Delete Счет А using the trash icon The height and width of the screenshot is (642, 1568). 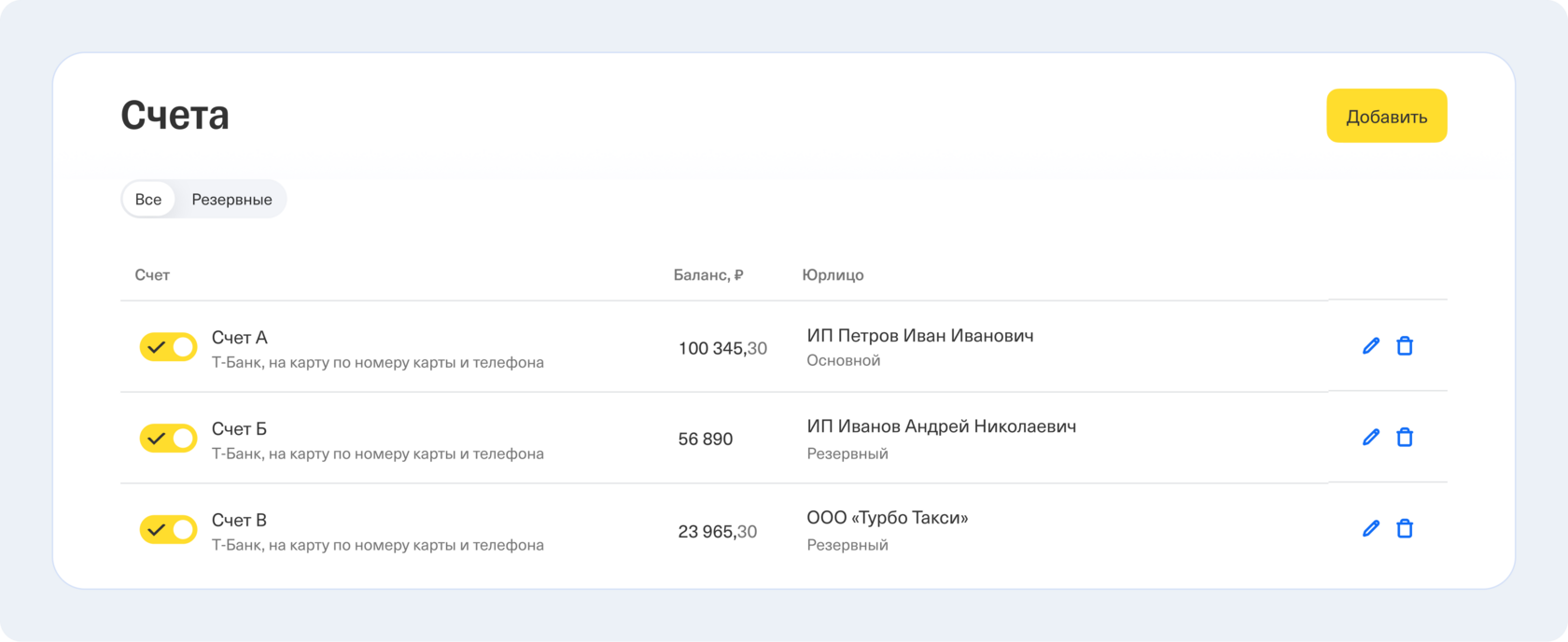1404,346
